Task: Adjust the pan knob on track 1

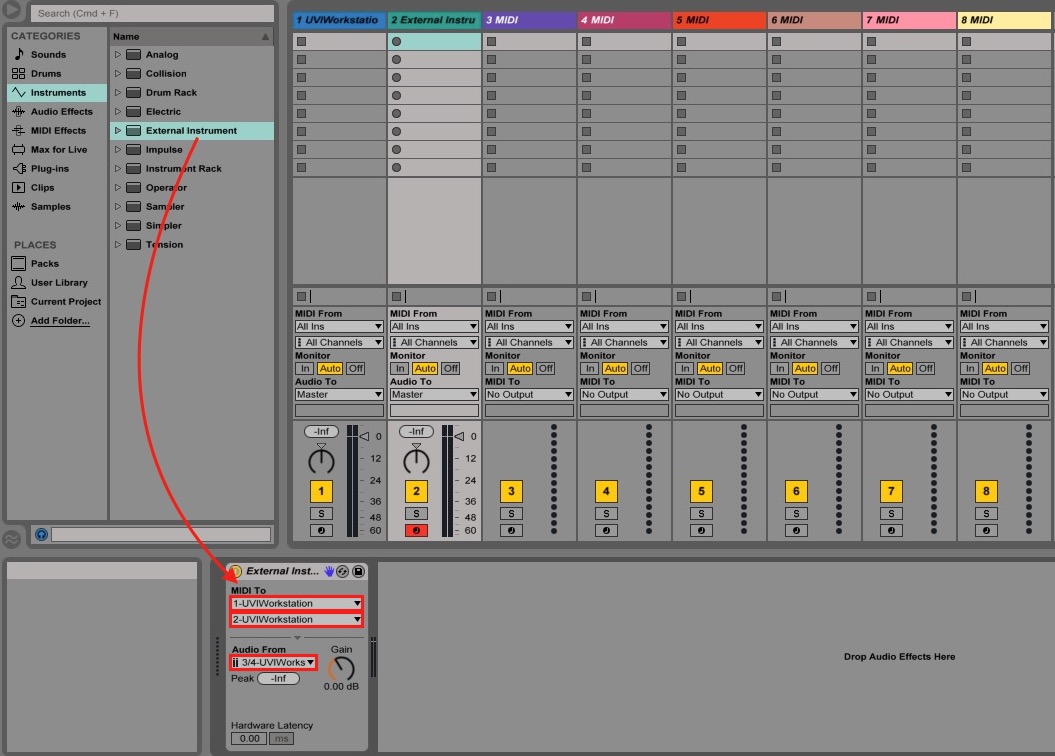Action: [321, 459]
